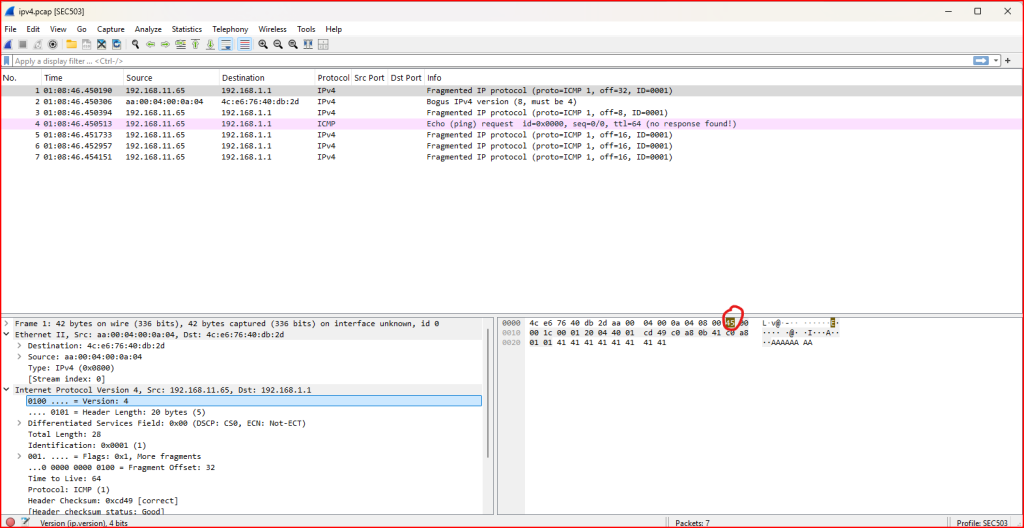This screenshot has width=1024, height=528.
Task: Sort by the Info column header
Action: coord(724,78)
